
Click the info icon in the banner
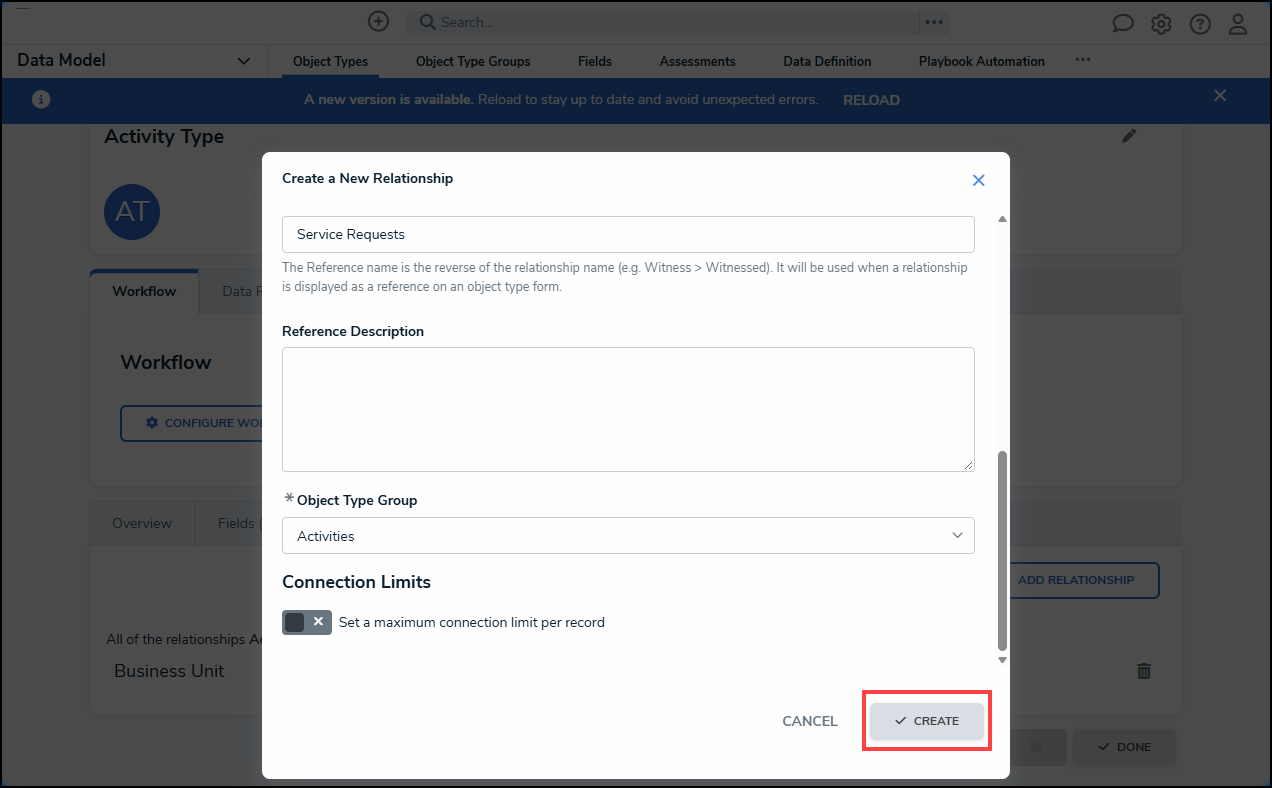click(x=41, y=99)
